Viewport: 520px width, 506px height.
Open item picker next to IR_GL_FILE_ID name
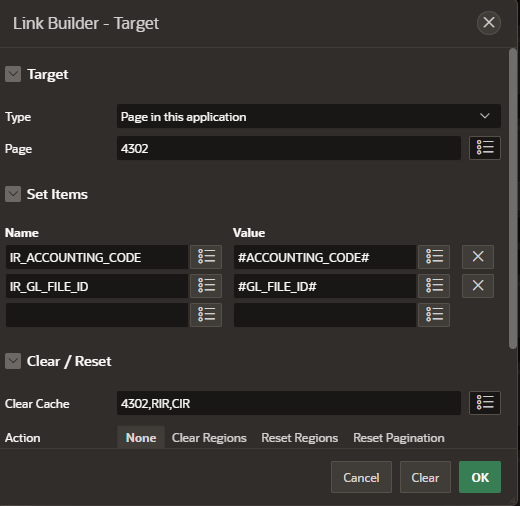pos(206,286)
